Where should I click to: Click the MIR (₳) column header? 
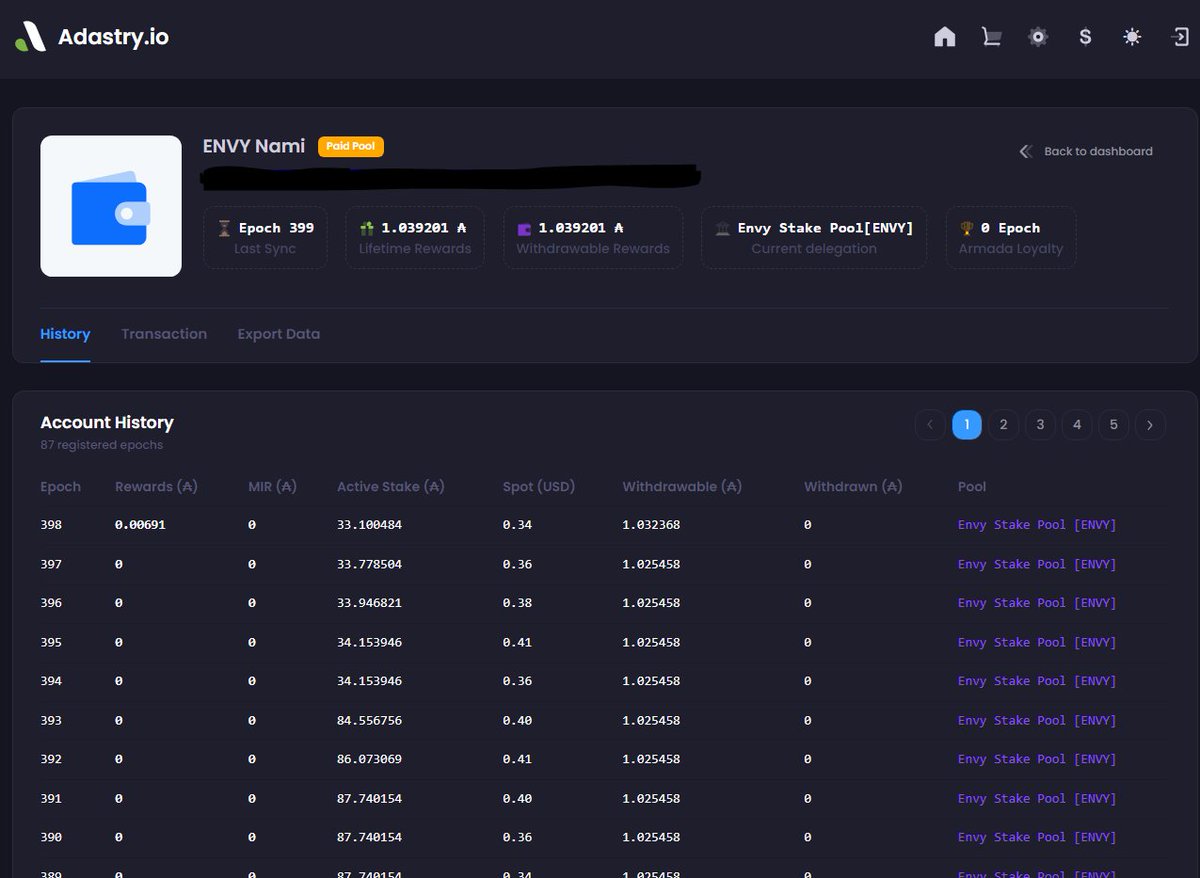(273, 487)
